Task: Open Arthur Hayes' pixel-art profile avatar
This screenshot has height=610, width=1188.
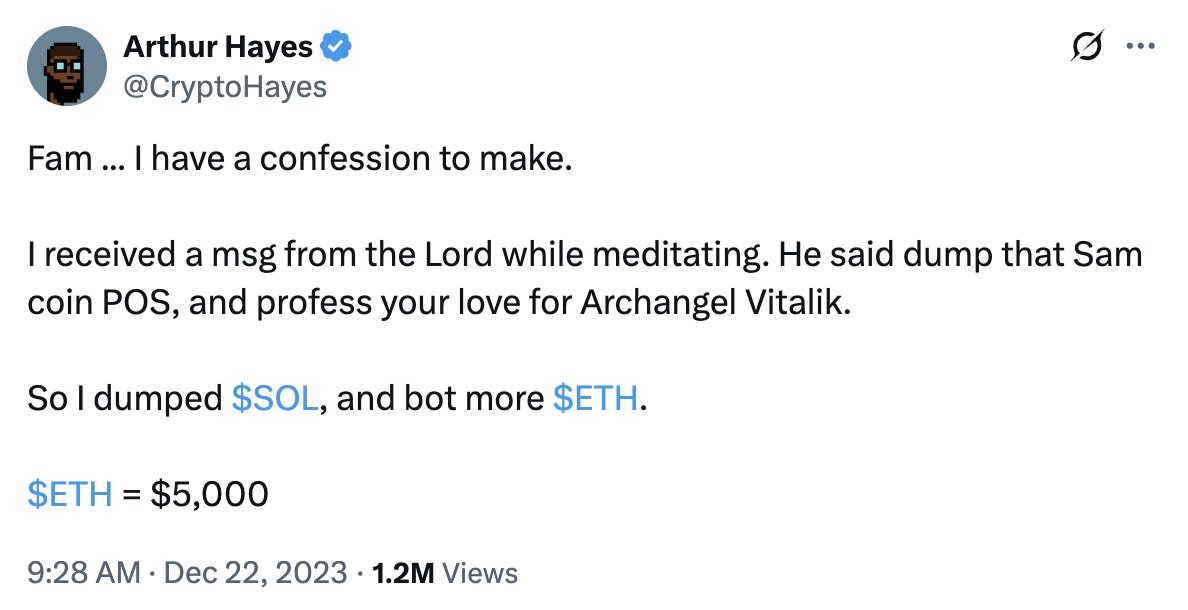Action: [x=67, y=66]
